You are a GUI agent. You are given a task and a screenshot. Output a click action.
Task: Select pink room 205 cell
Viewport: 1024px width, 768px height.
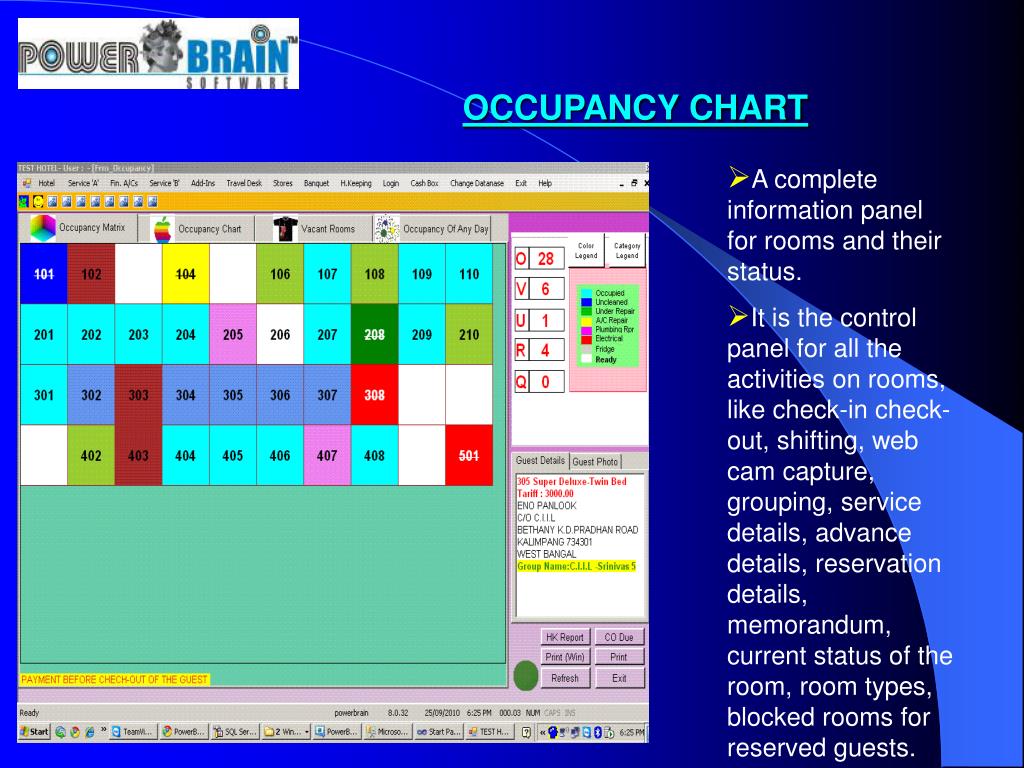[x=232, y=334]
